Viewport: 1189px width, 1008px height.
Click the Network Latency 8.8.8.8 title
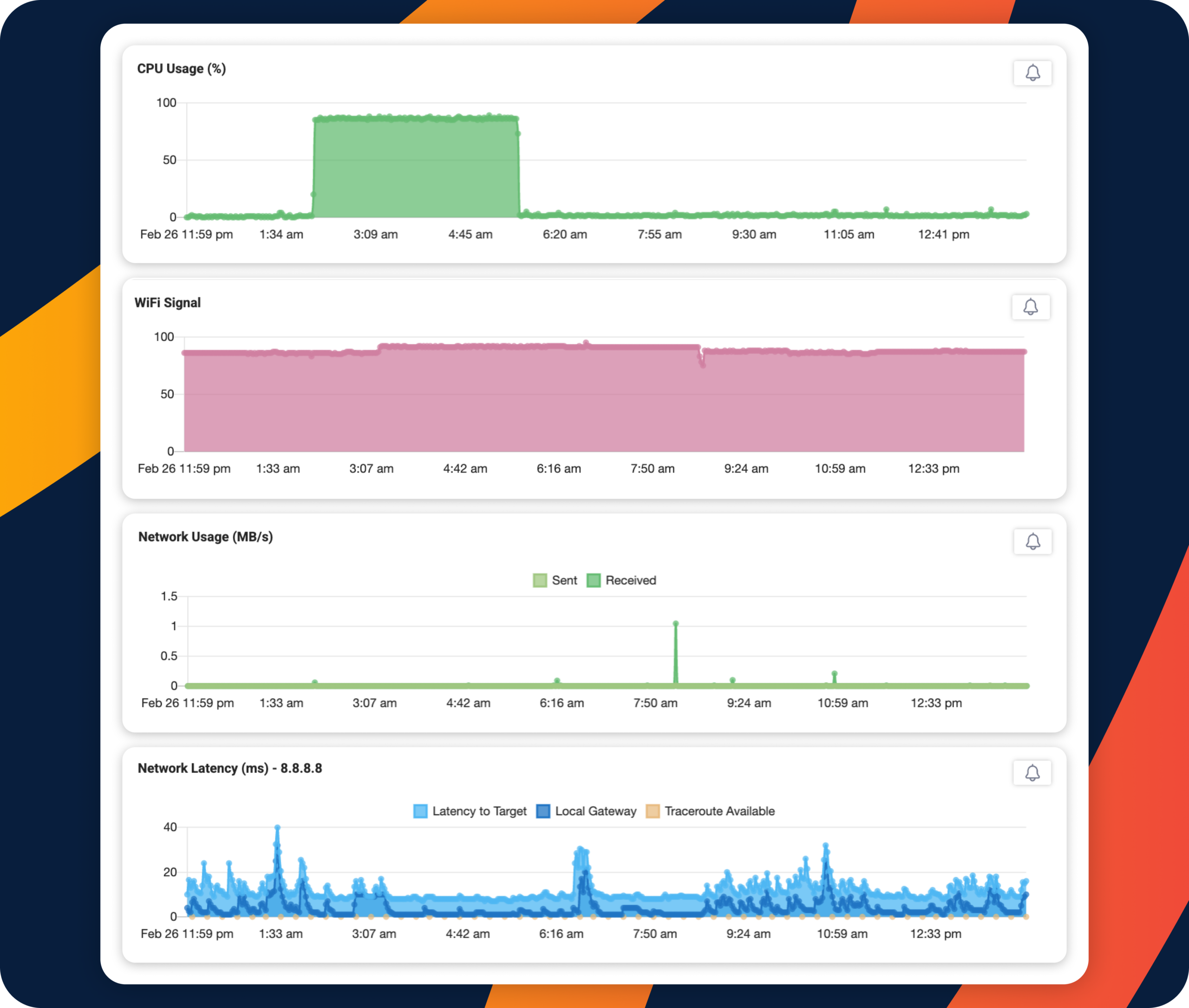click(230, 768)
